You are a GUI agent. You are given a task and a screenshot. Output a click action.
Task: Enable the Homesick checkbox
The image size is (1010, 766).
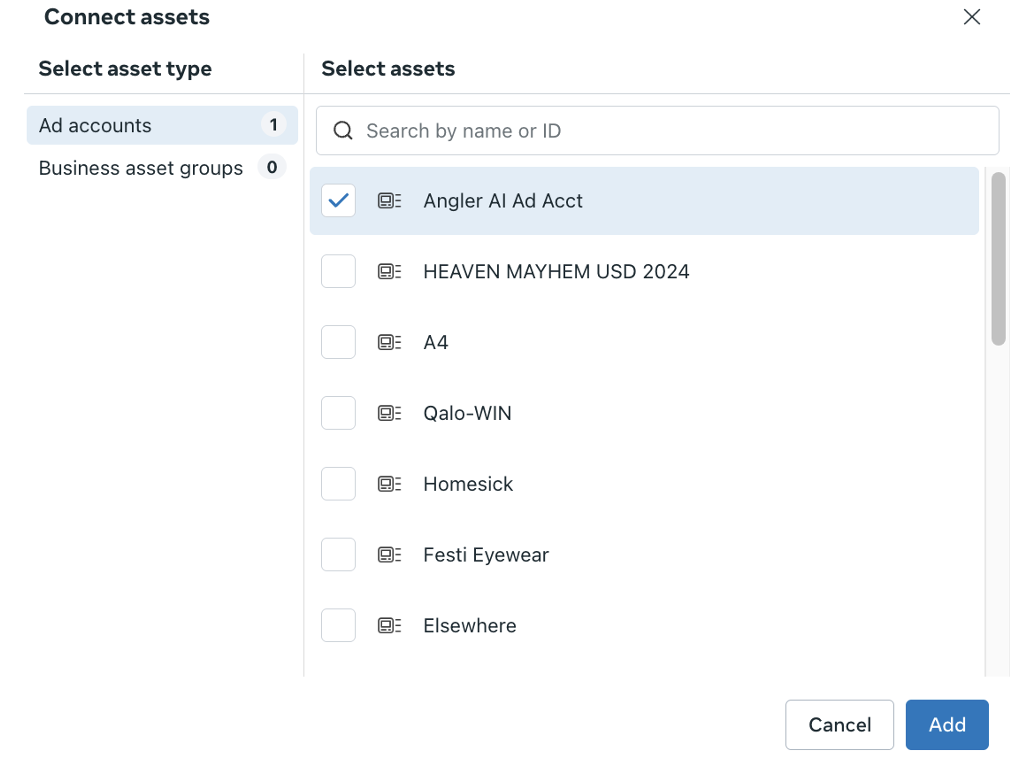[338, 484]
